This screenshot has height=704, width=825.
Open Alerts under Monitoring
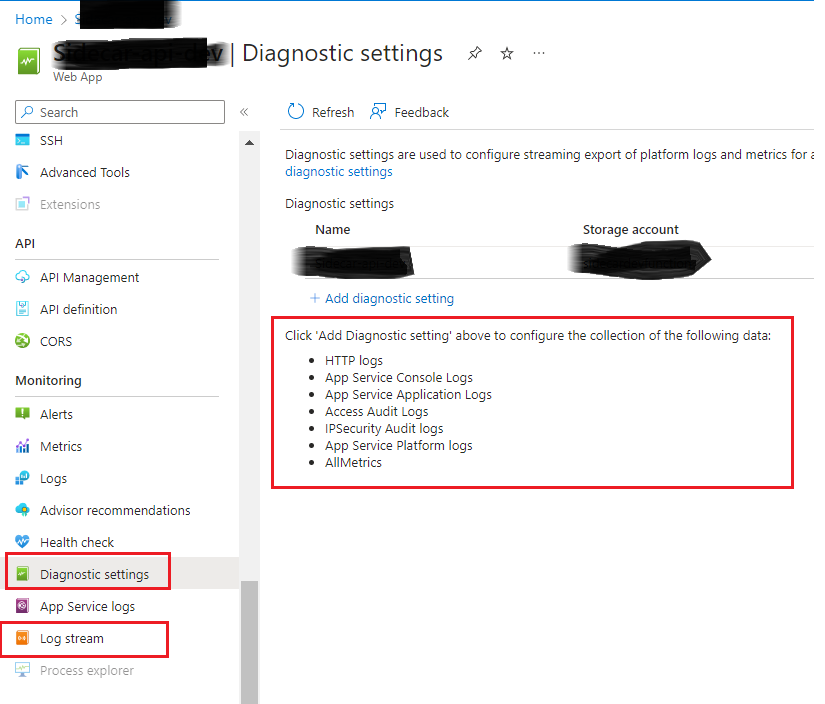point(56,415)
